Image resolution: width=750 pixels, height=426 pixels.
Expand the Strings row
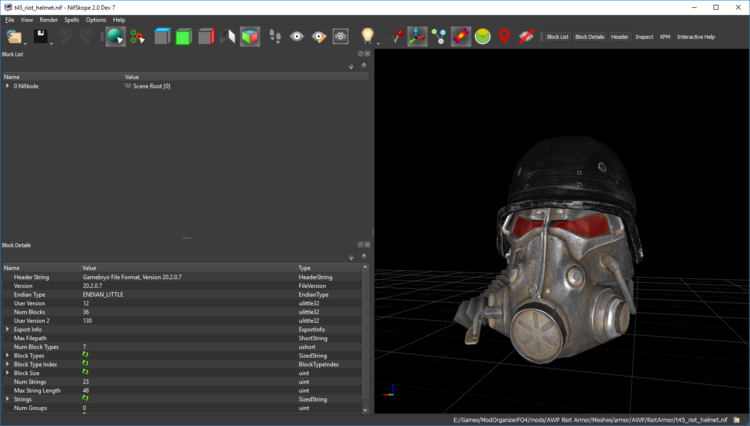[x=7, y=399]
